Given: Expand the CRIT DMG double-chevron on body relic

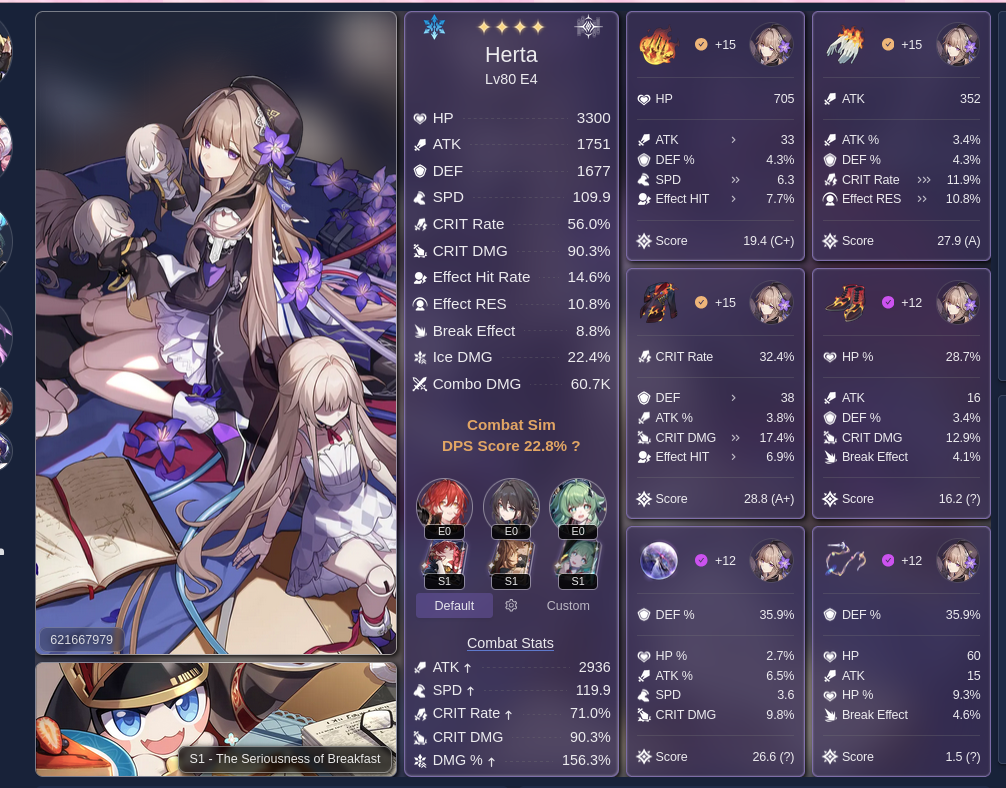Looking at the screenshot, I should tap(735, 438).
